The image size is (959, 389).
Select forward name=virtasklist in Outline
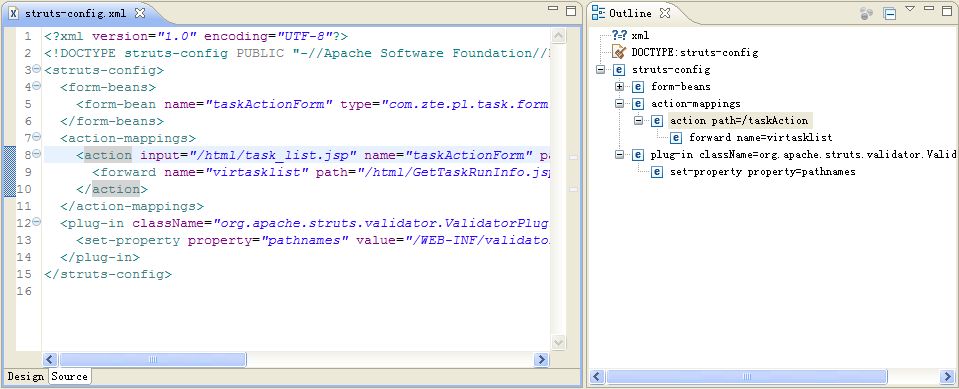pyautogui.click(x=760, y=138)
